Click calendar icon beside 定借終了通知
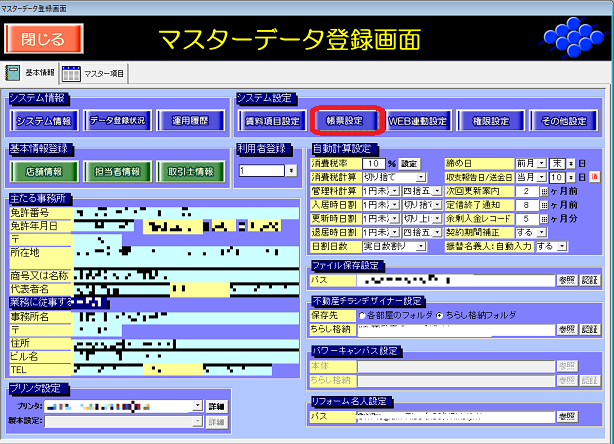614x444 pixels. 545,204
